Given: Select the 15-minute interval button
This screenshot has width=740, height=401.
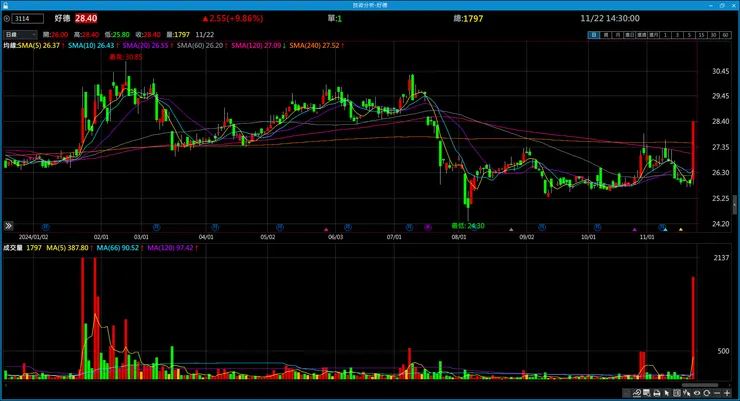Looking at the screenshot, I should tap(701, 35).
